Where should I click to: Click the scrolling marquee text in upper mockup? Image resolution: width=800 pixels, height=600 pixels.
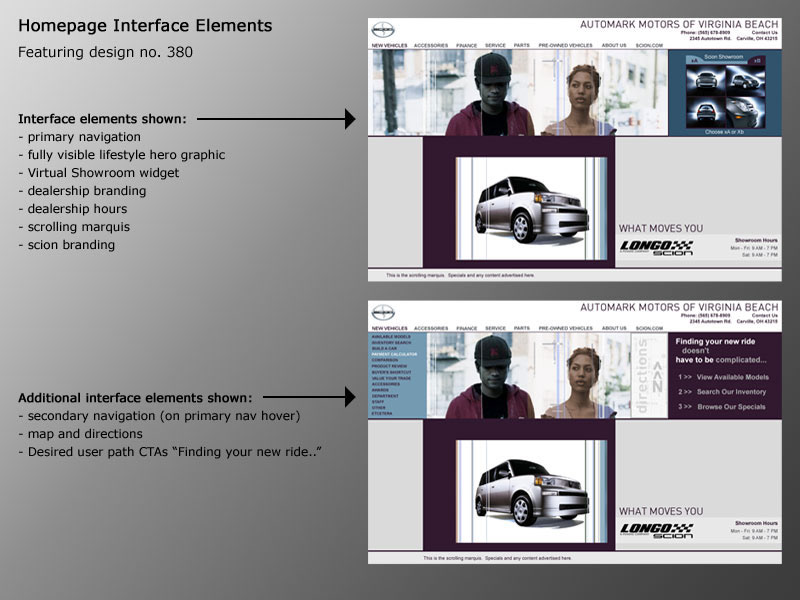point(460,275)
